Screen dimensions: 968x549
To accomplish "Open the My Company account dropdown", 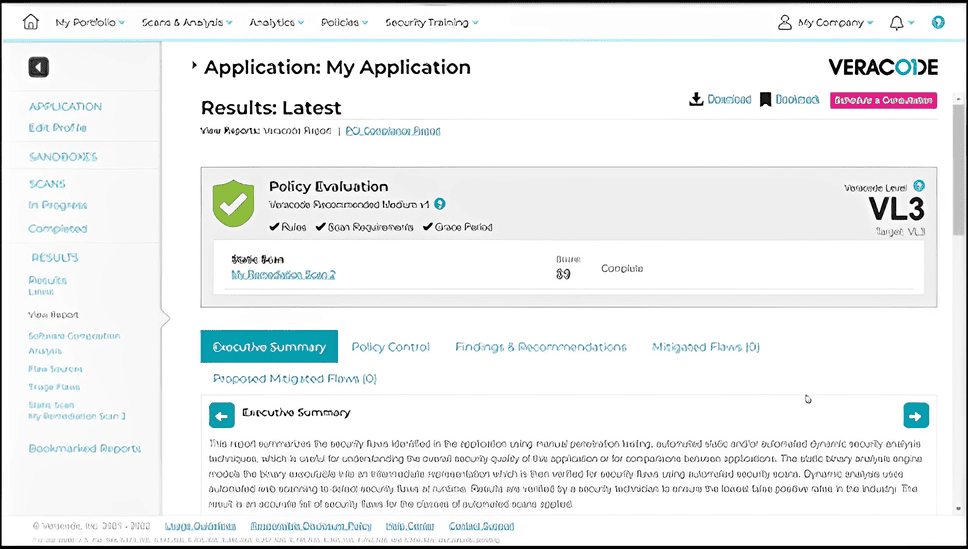I will tap(825, 22).
